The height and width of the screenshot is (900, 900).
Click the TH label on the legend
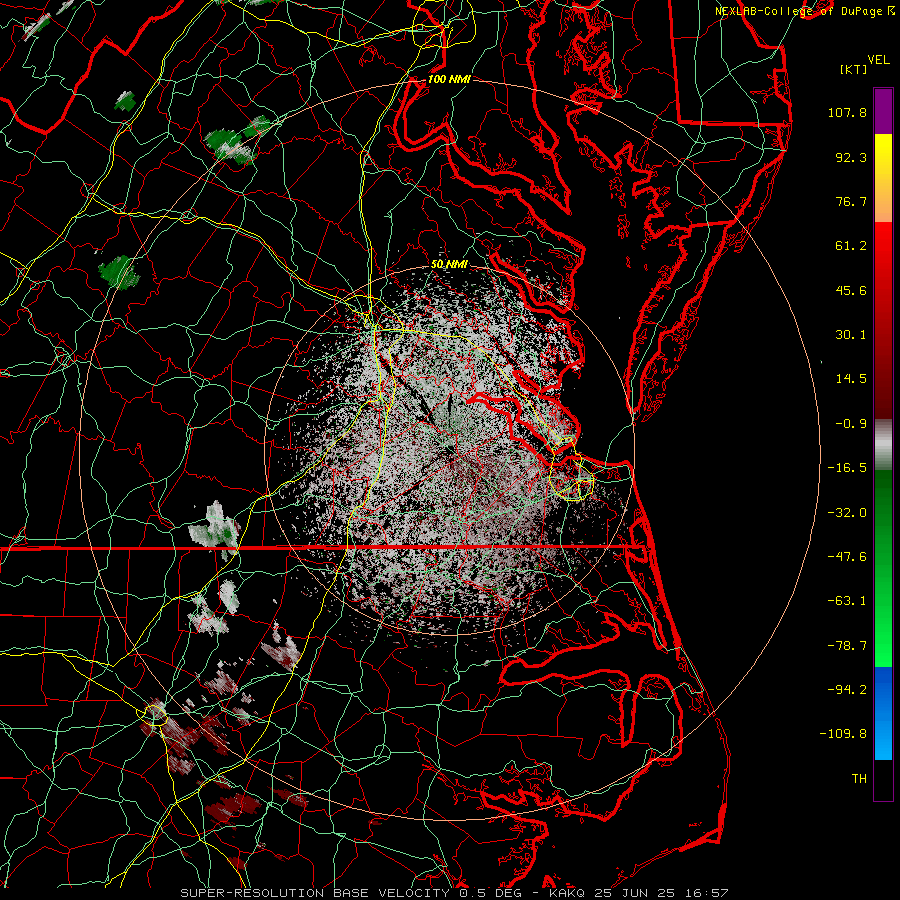859,779
